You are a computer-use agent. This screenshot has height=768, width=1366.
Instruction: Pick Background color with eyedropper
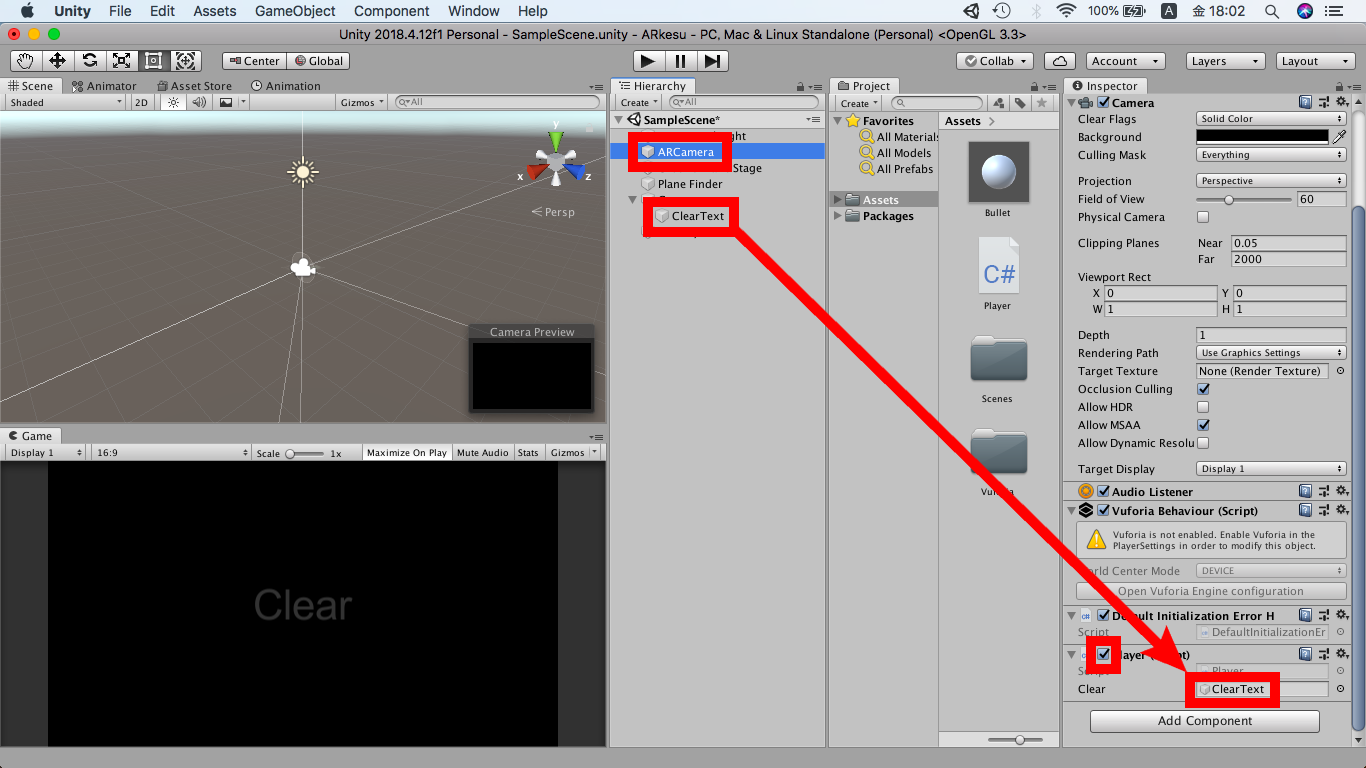[1340, 137]
